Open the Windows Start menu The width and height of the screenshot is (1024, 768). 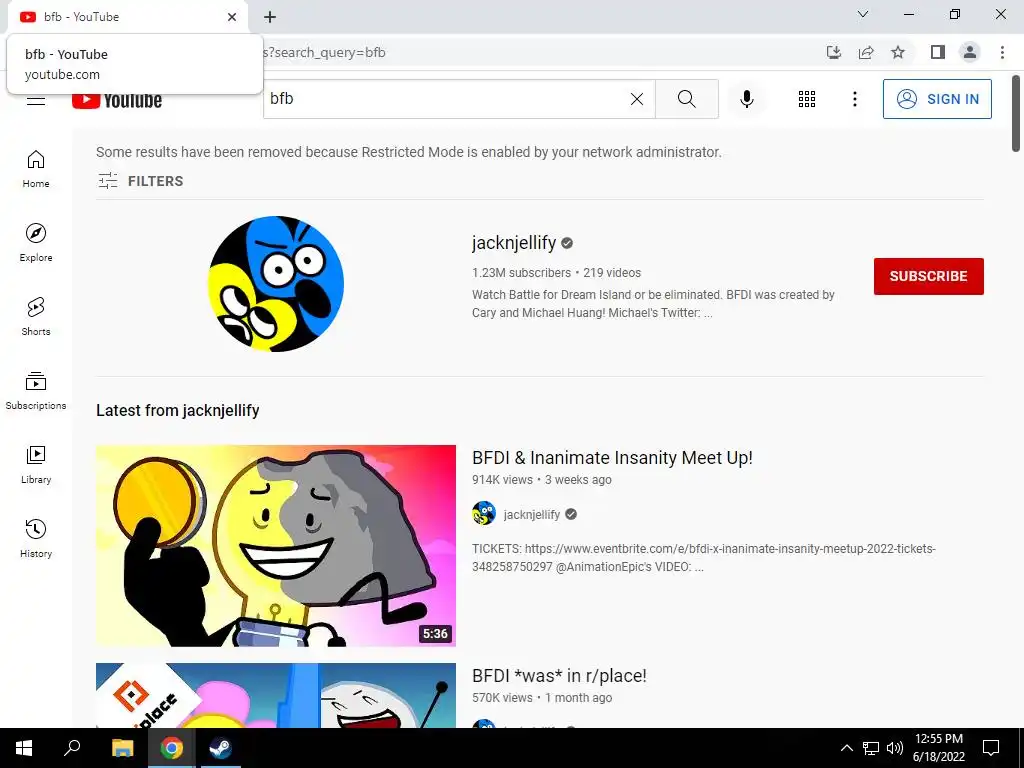point(24,748)
